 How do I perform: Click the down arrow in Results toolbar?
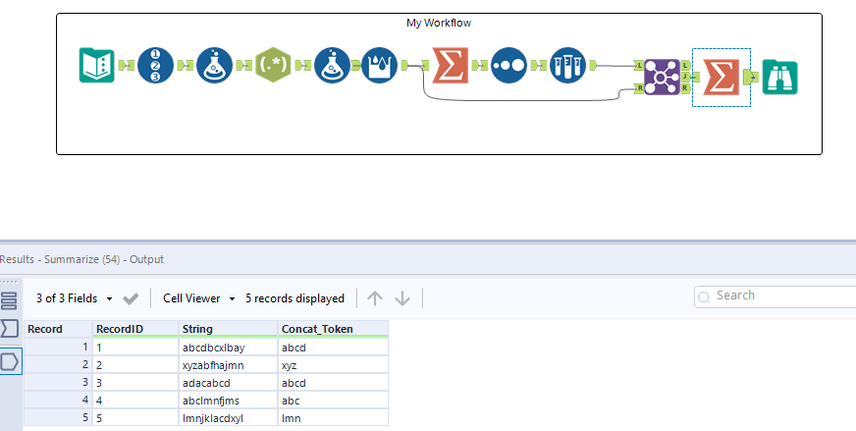402,298
